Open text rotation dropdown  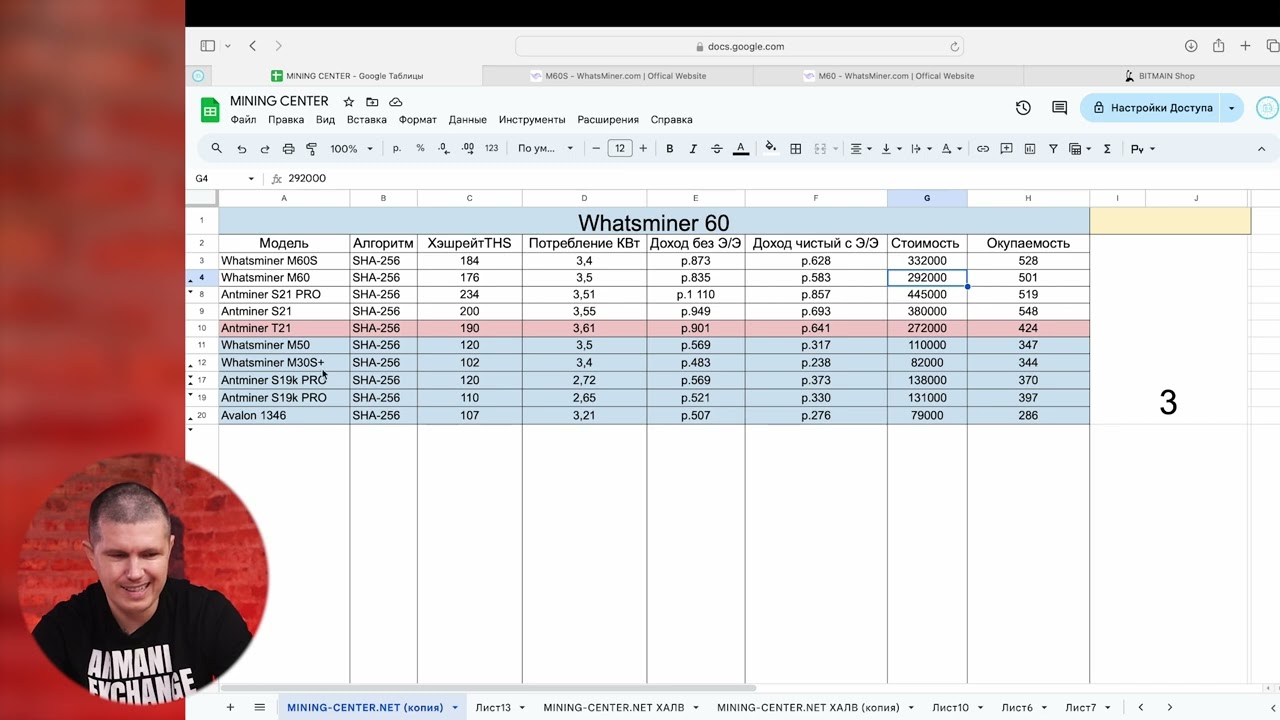951,149
